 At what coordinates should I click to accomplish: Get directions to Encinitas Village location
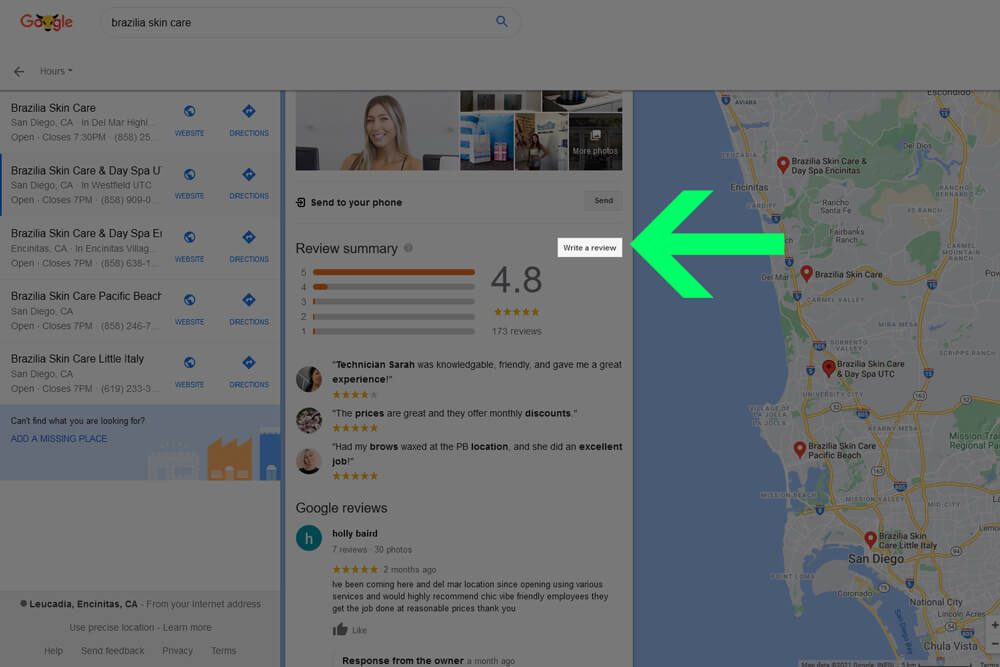tap(249, 247)
